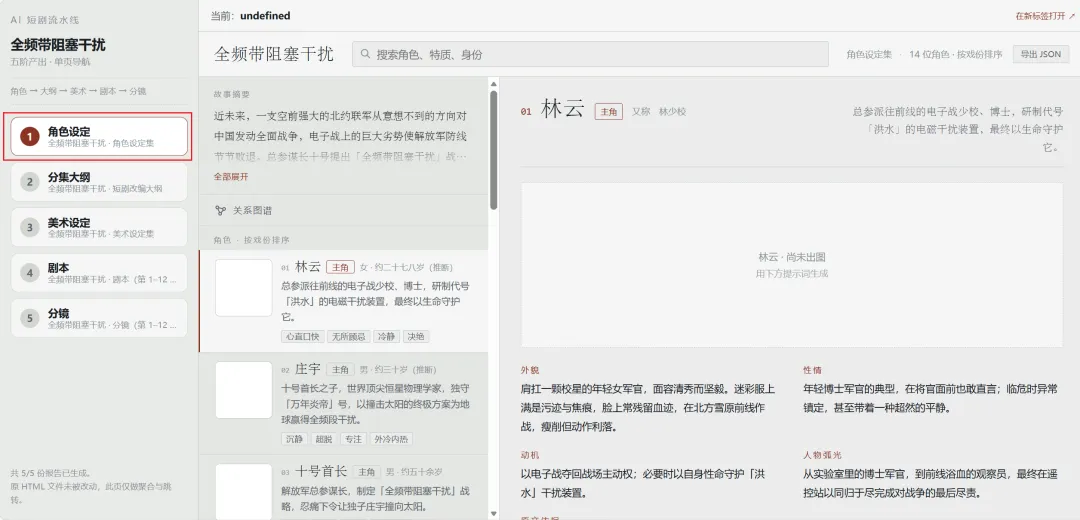Click the 超脱 trait tag
Viewport: 1080px width, 520px height.
coord(324,439)
